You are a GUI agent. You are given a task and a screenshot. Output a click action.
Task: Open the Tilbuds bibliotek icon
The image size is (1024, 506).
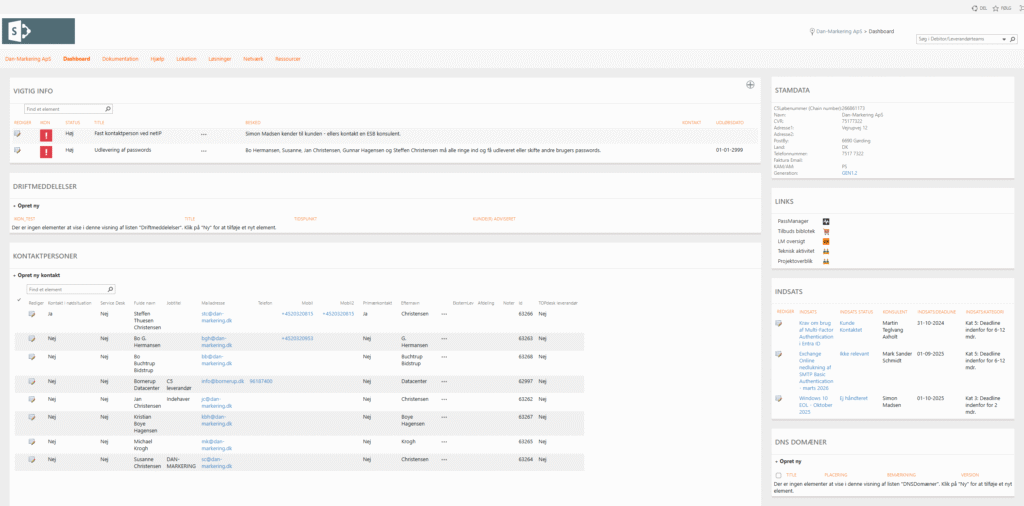pos(826,231)
